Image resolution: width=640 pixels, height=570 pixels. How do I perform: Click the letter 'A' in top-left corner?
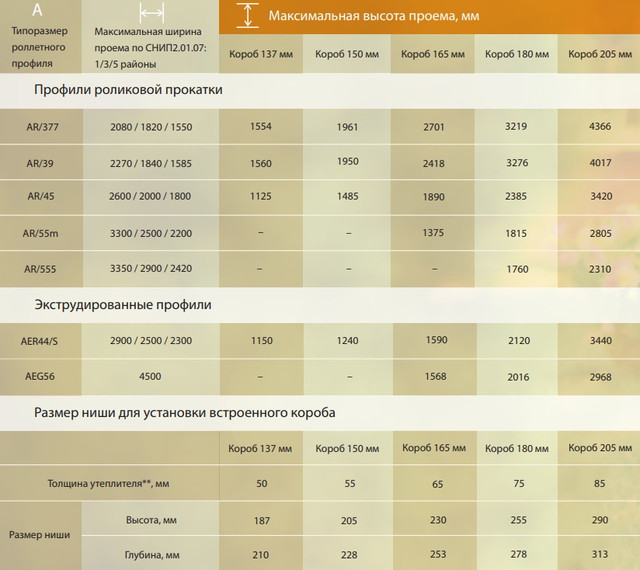[38, 12]
